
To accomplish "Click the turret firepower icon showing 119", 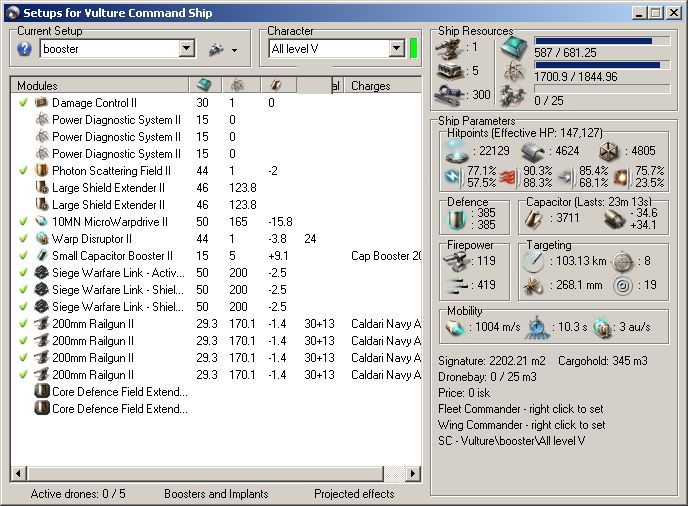I will (x=456, y=261).
